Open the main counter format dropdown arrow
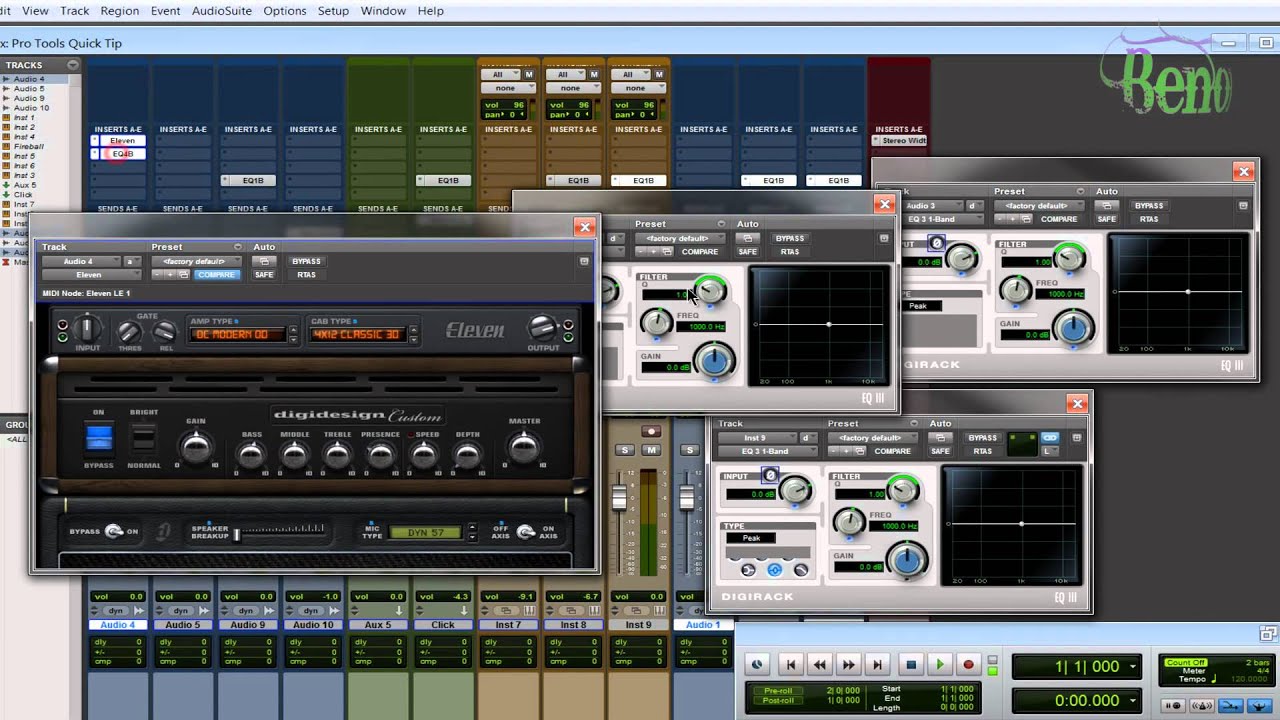1280x720 pixels. 1133,667
